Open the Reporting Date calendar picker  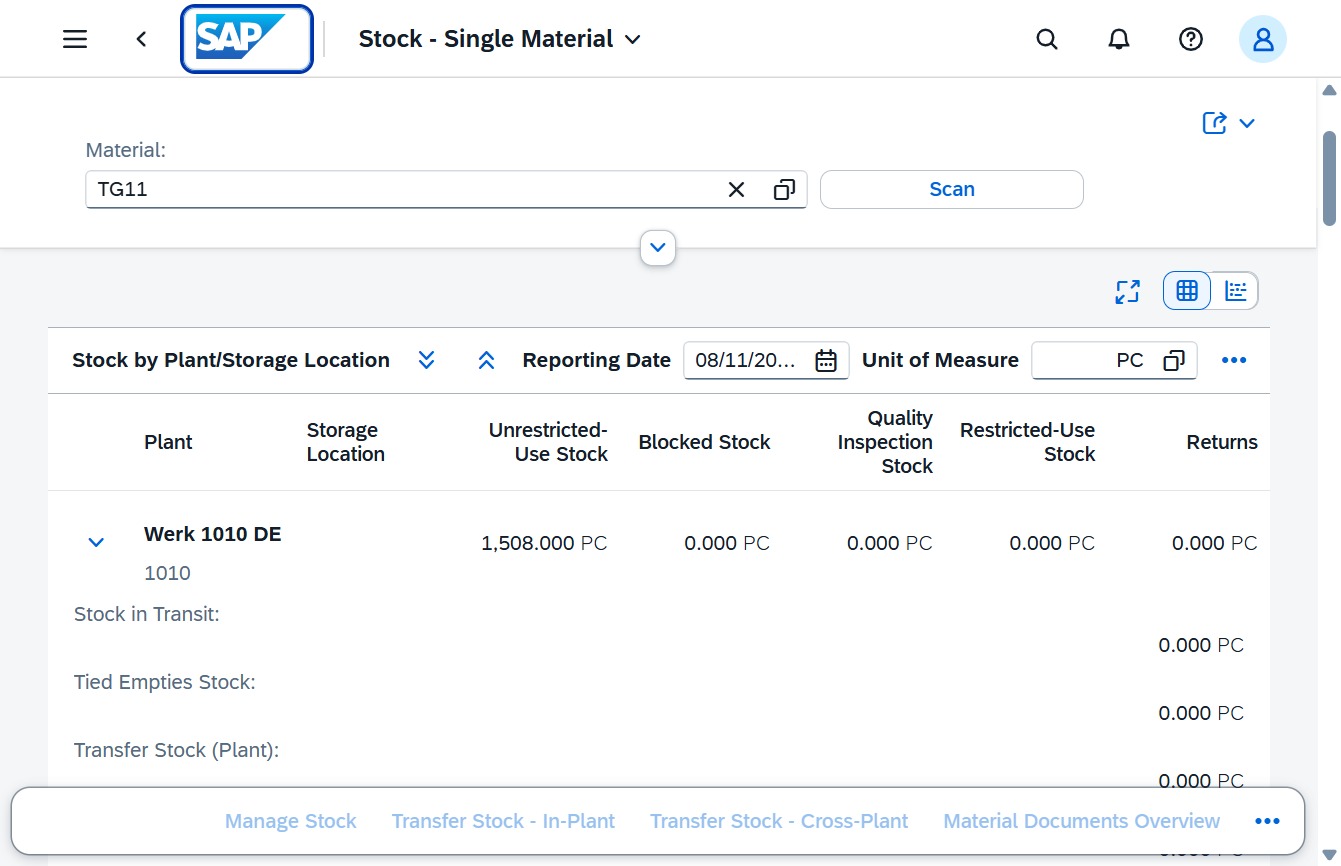click(826, 360)
